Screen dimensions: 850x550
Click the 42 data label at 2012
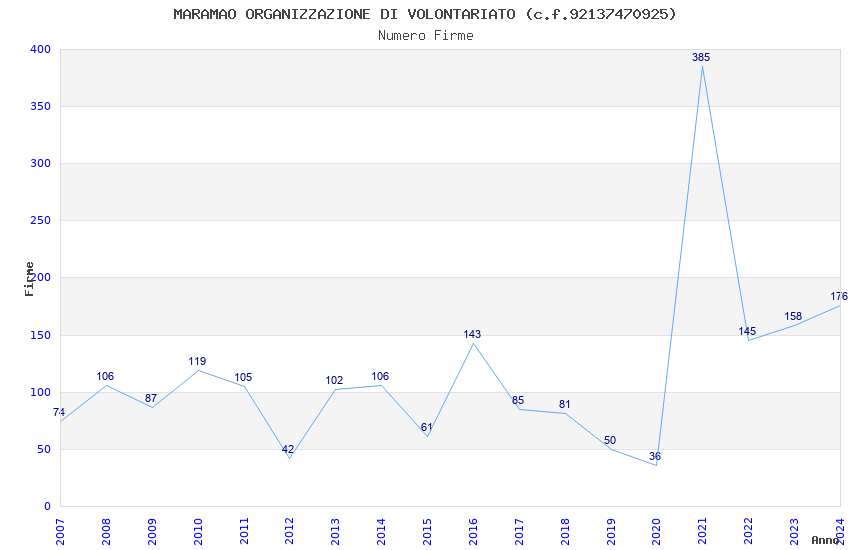288,449
